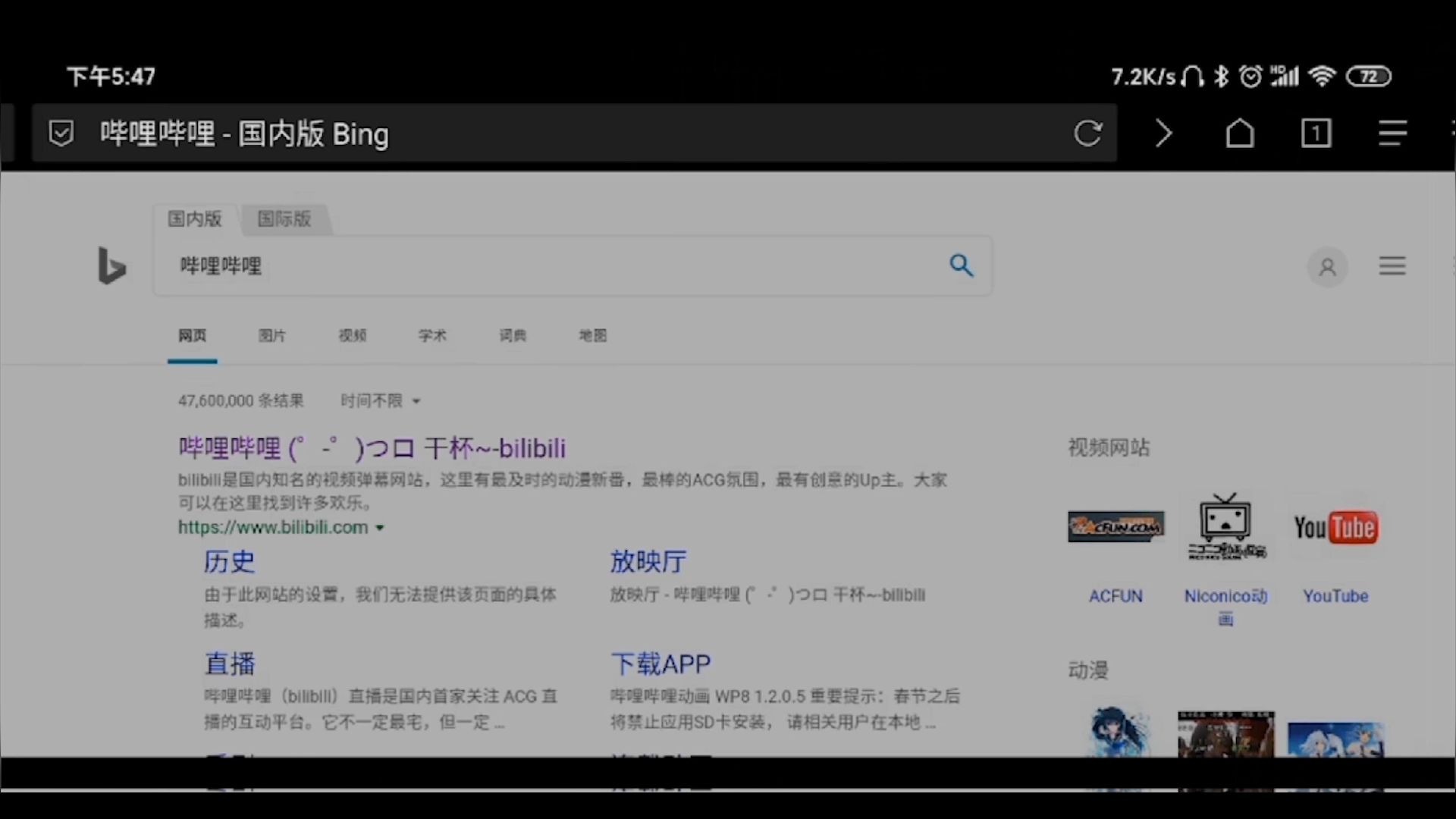
Task: Open the tab switcher showing 1 tab
Action: (1316, 133)
